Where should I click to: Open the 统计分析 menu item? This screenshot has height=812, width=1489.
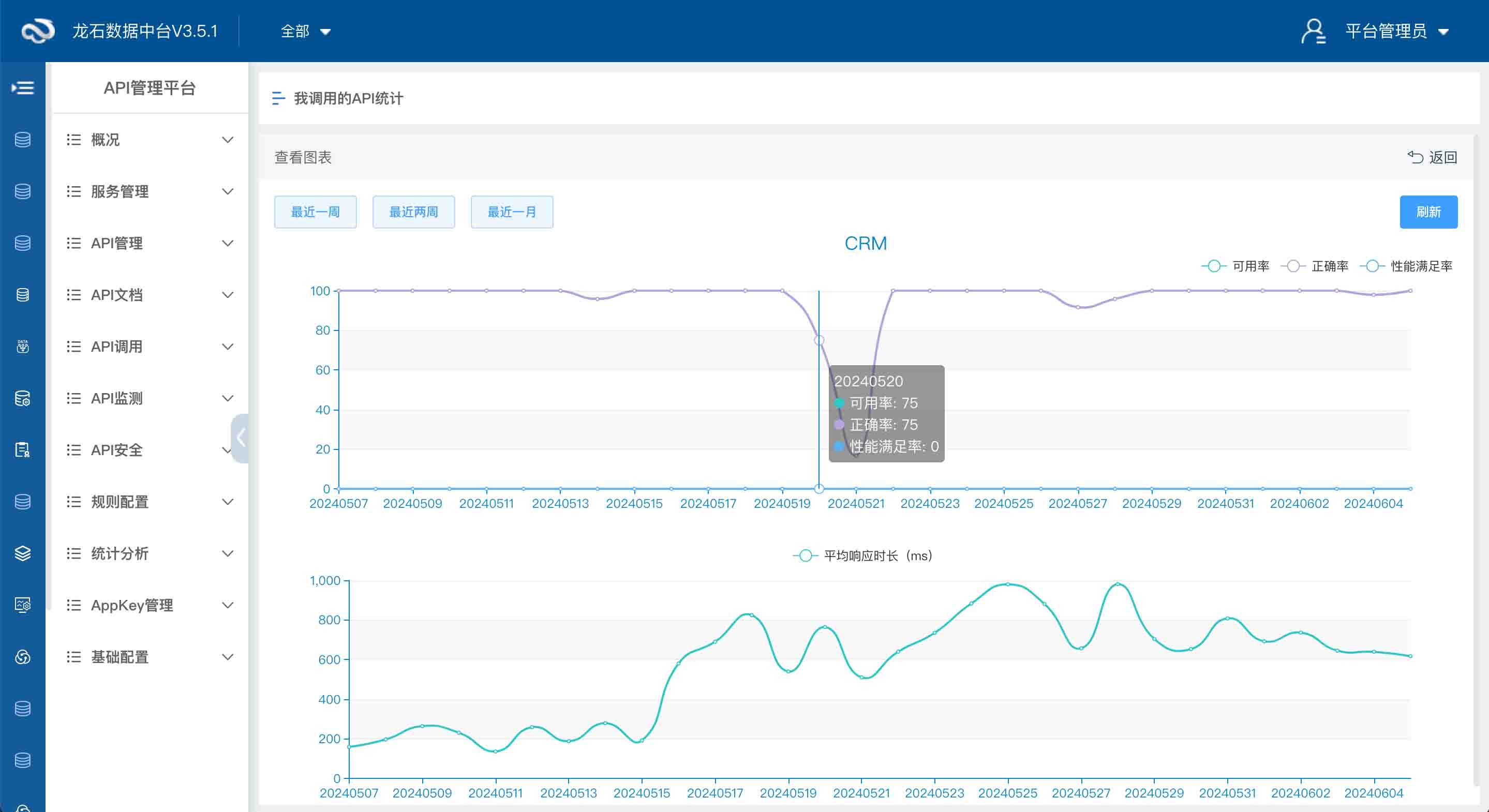tap(150, 554)
